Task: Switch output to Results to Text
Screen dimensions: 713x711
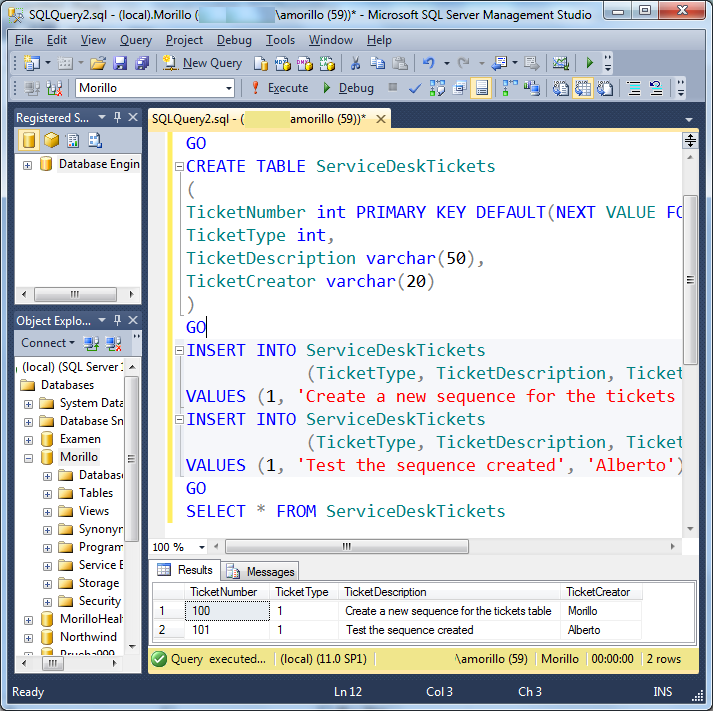Action: (x=561, y=88)
